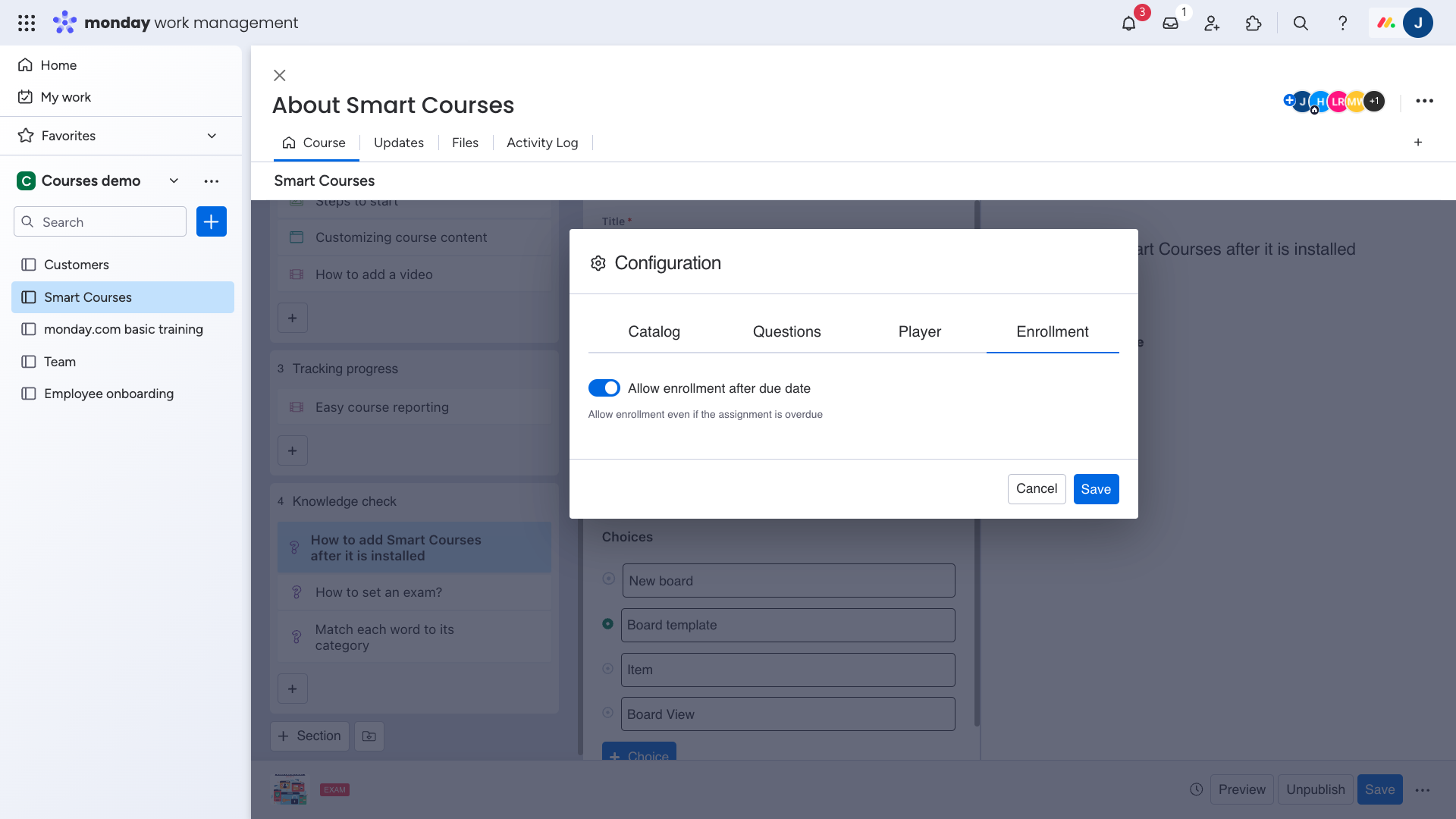Image resolution: width=1456 pixels, height=819 pixels.
Task: Click the Preview button
Action: point(1242,789)
